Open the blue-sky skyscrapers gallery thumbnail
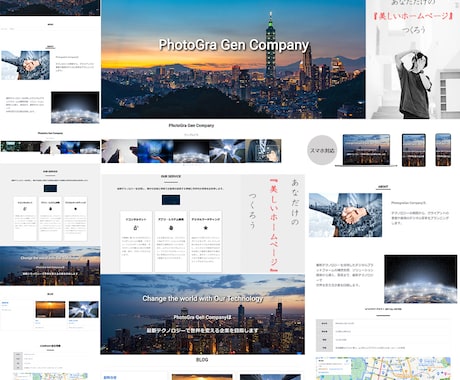 point(227,151)
